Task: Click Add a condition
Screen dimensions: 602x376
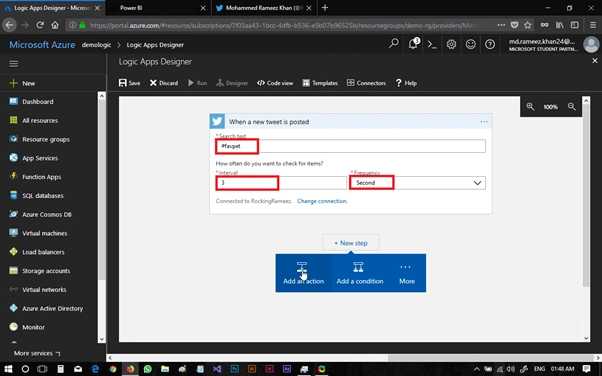Action: click(x=360, y=273)
